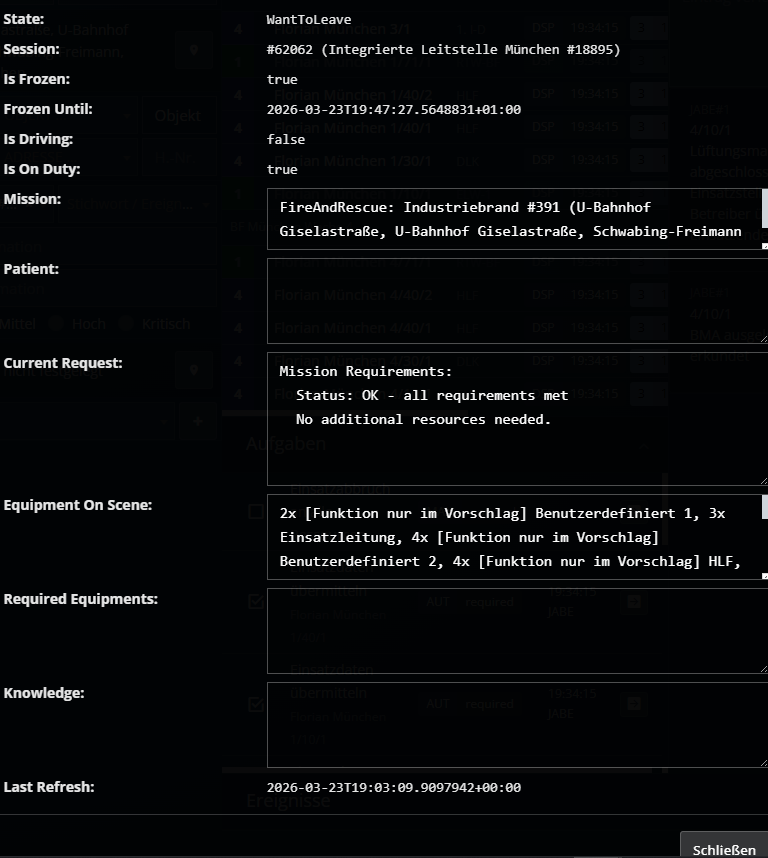The image size is (768, 858).
Task: Click the Is Frozen true value
Action: [x=282, y=79]
